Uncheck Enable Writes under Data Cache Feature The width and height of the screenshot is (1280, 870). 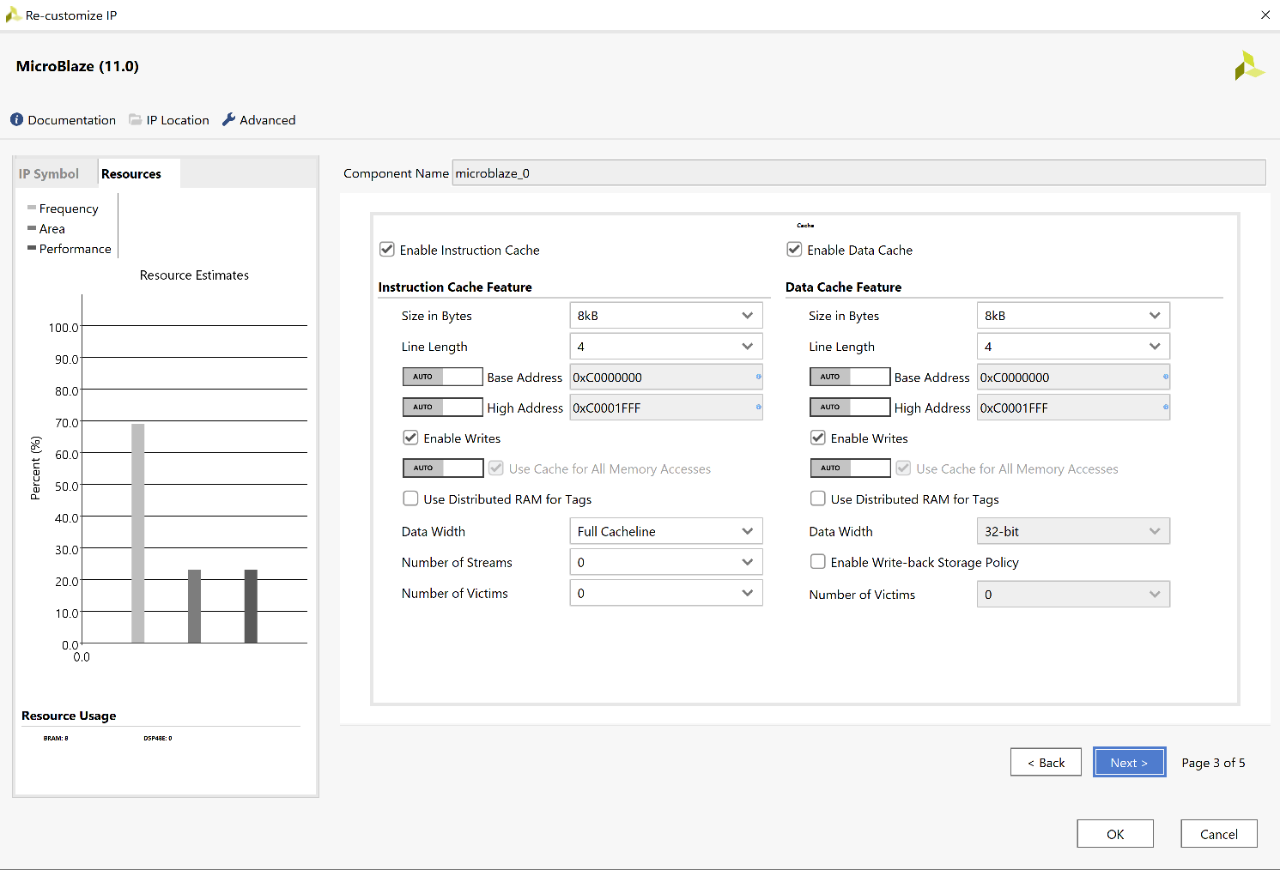click(817, 437)
